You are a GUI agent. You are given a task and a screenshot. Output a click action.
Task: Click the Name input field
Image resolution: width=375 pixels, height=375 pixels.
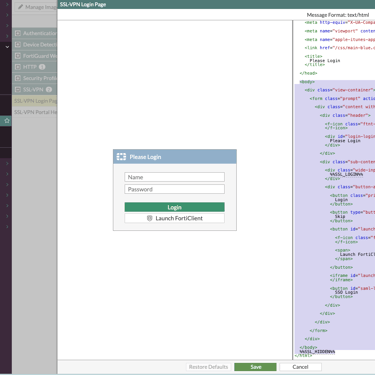174,177
